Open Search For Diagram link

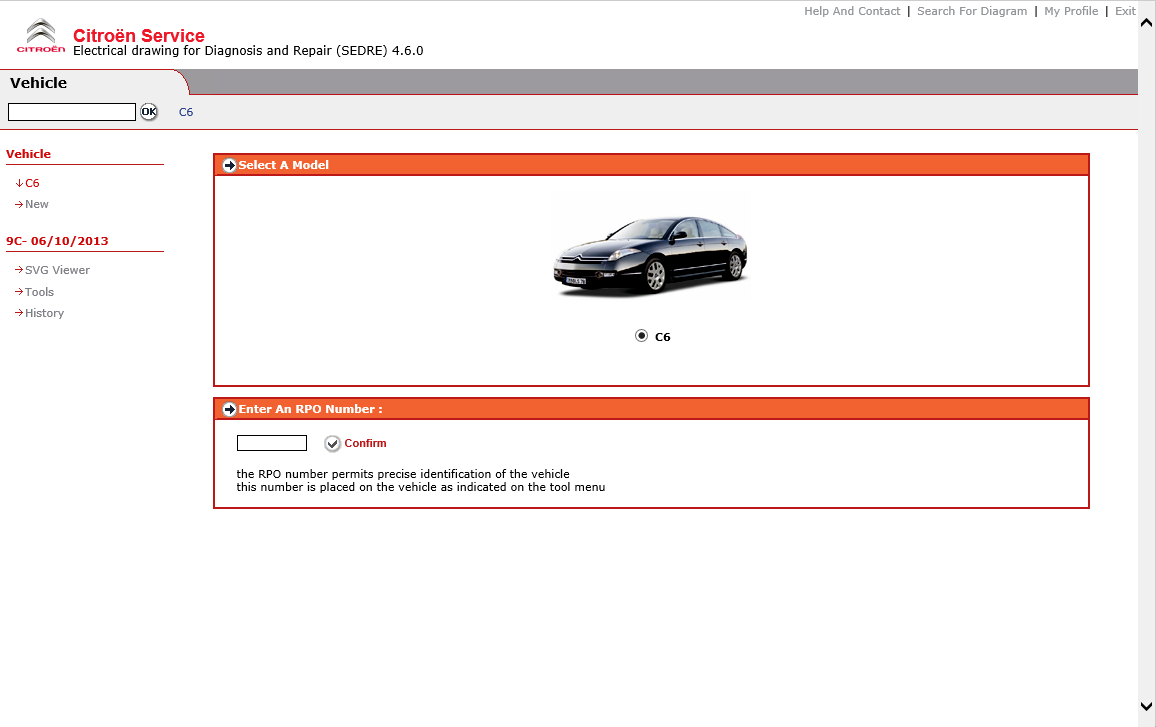971,11
